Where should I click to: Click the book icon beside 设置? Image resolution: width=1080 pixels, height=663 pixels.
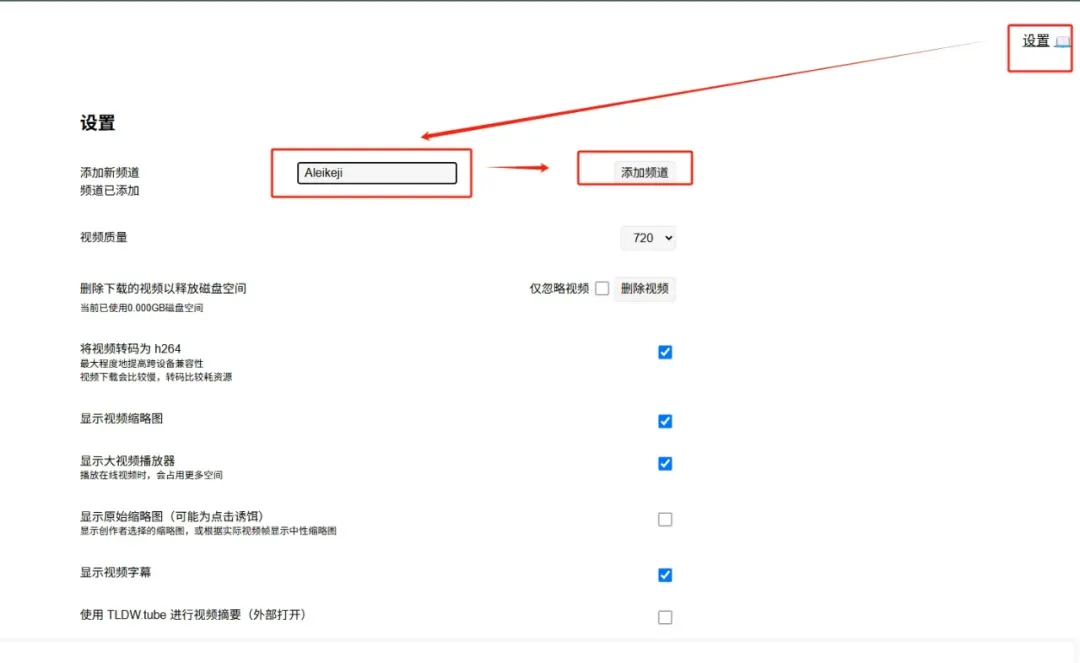1062,42
